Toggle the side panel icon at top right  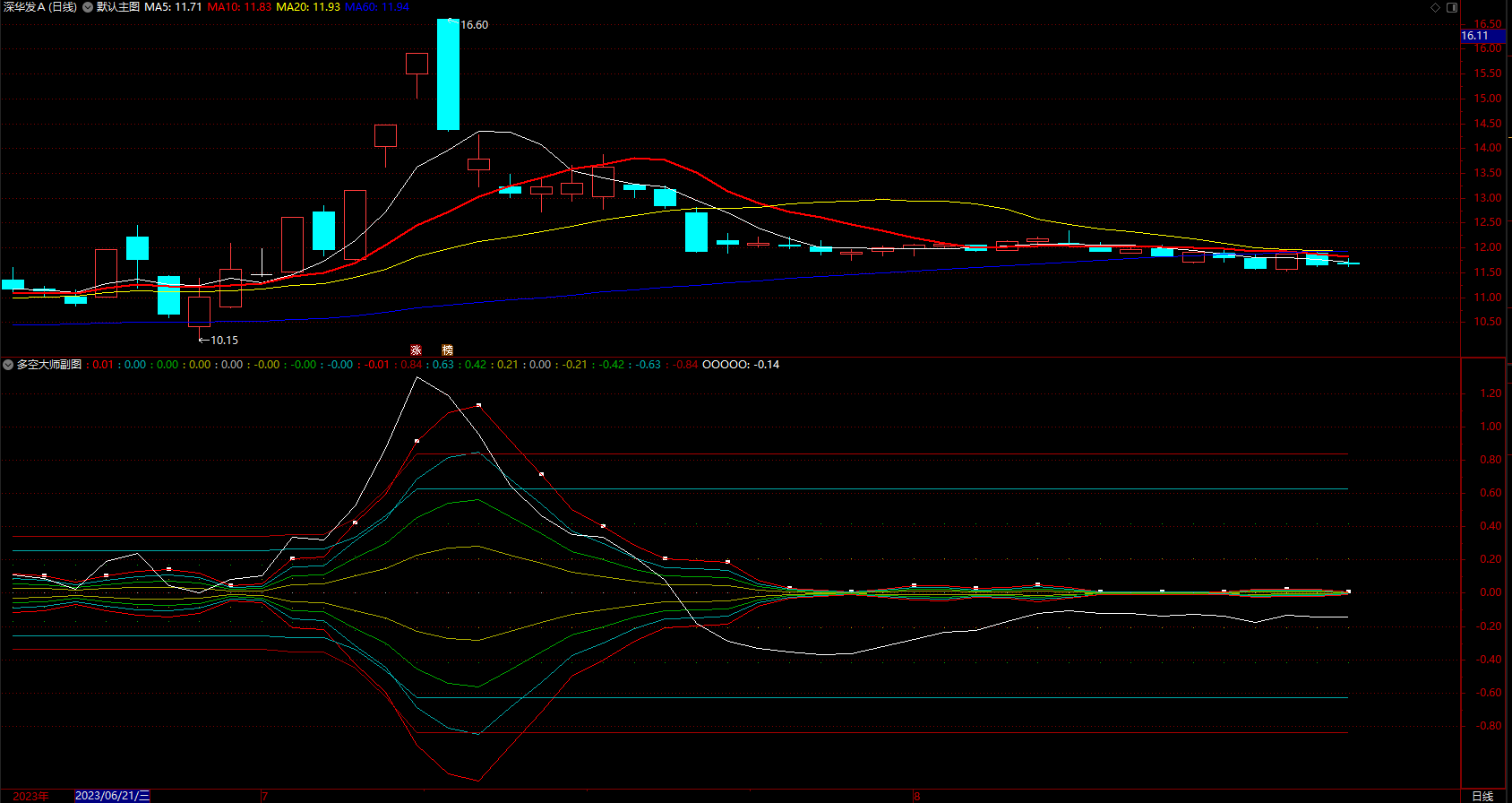(x=1452, y=7)
